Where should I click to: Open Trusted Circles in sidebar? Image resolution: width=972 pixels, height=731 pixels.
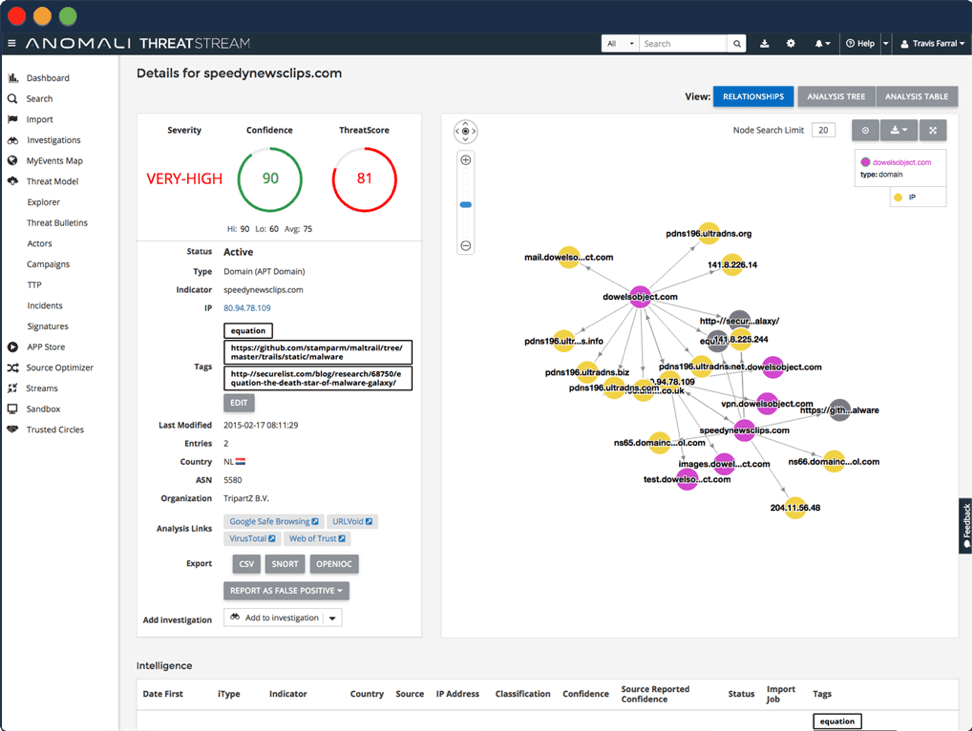tap(55, 430)
